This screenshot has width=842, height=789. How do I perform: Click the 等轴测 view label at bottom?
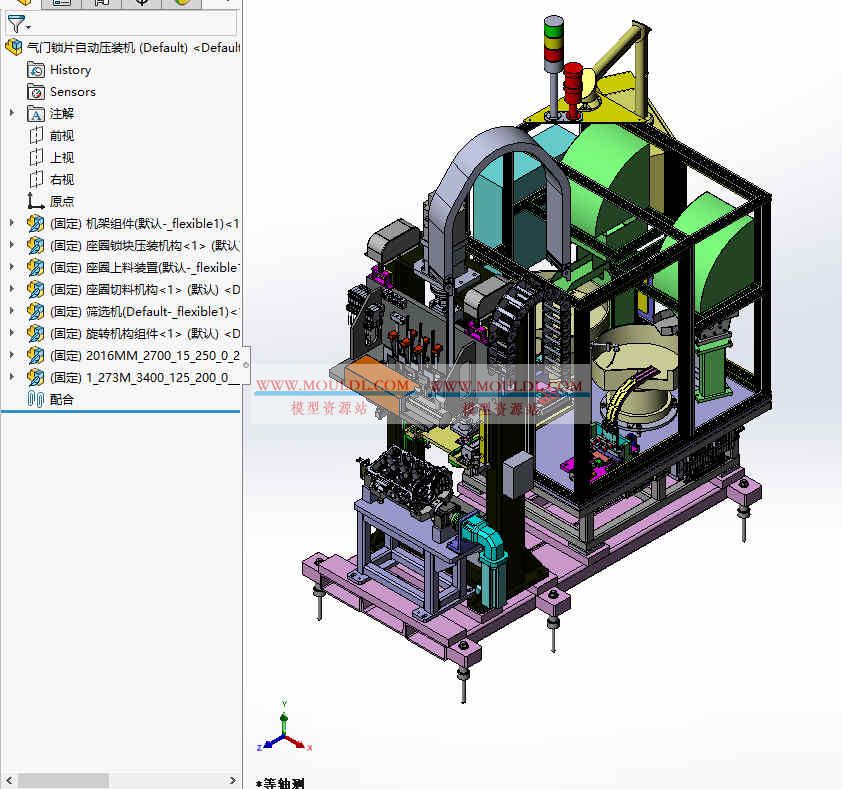pos(281,784)
